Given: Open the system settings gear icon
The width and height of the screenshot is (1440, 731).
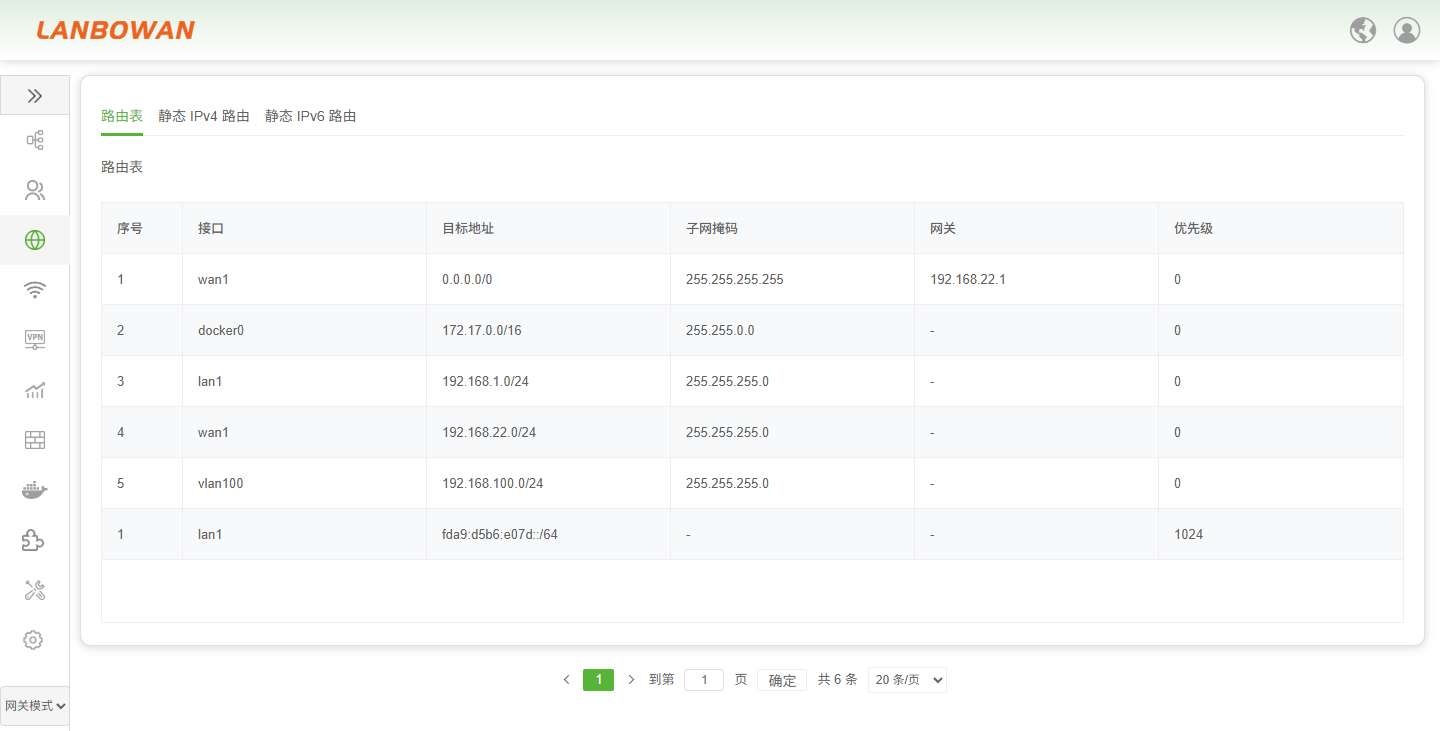Looking at the screenshot, I should (33, 640).
